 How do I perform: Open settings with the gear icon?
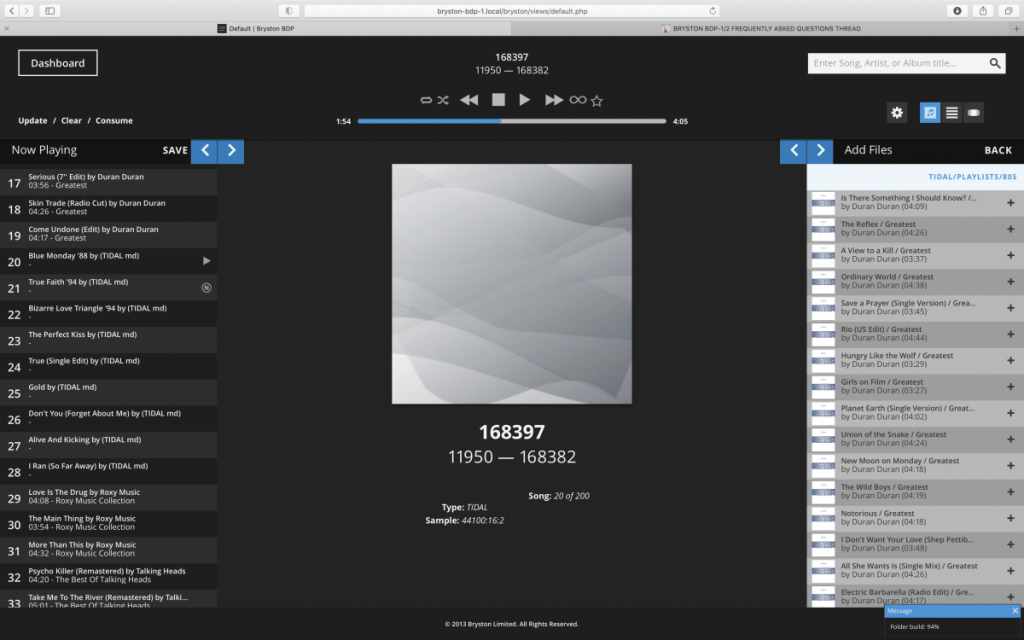(x=897, y=112)
